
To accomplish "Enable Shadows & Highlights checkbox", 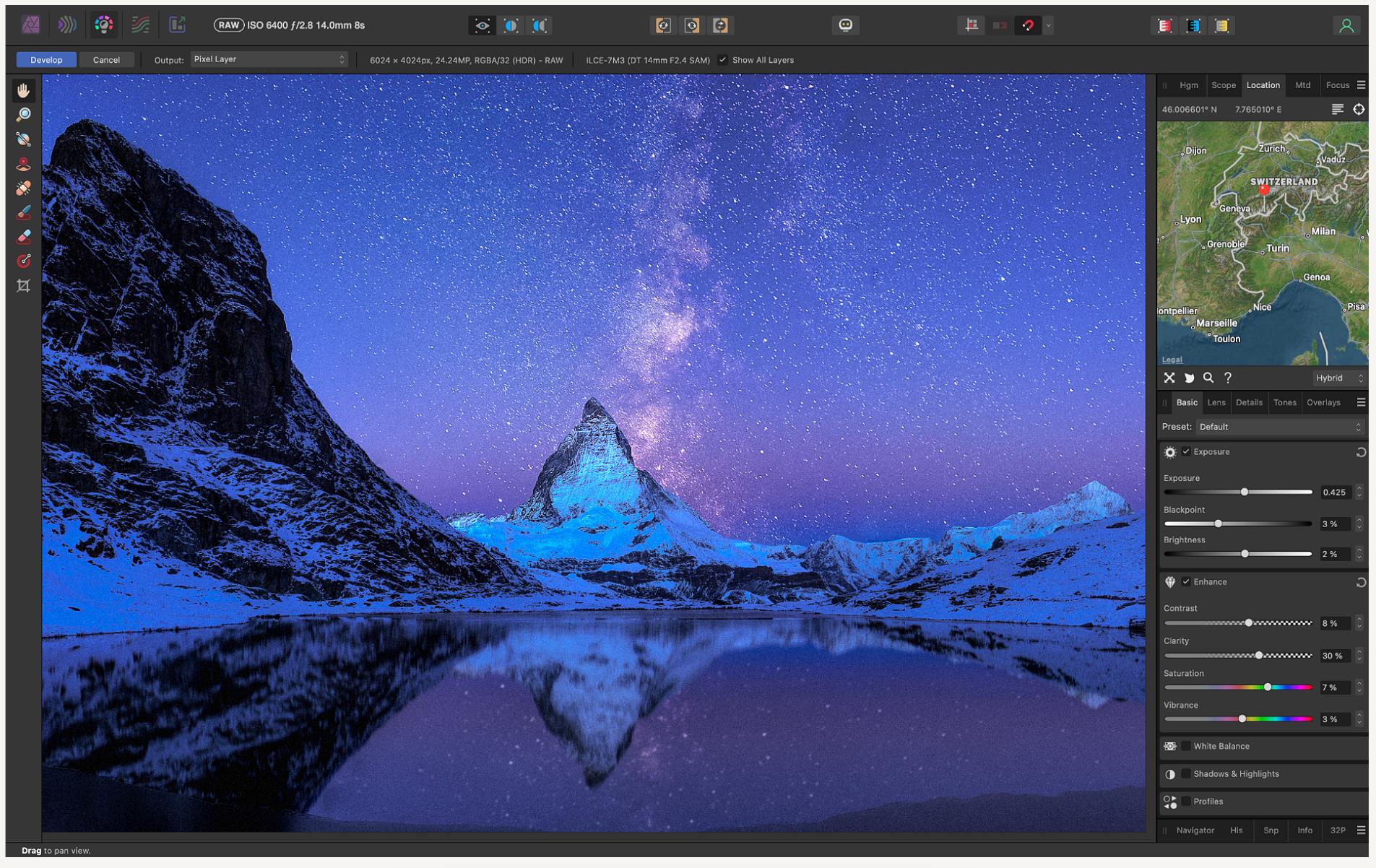I will (x=1185, y=774).
